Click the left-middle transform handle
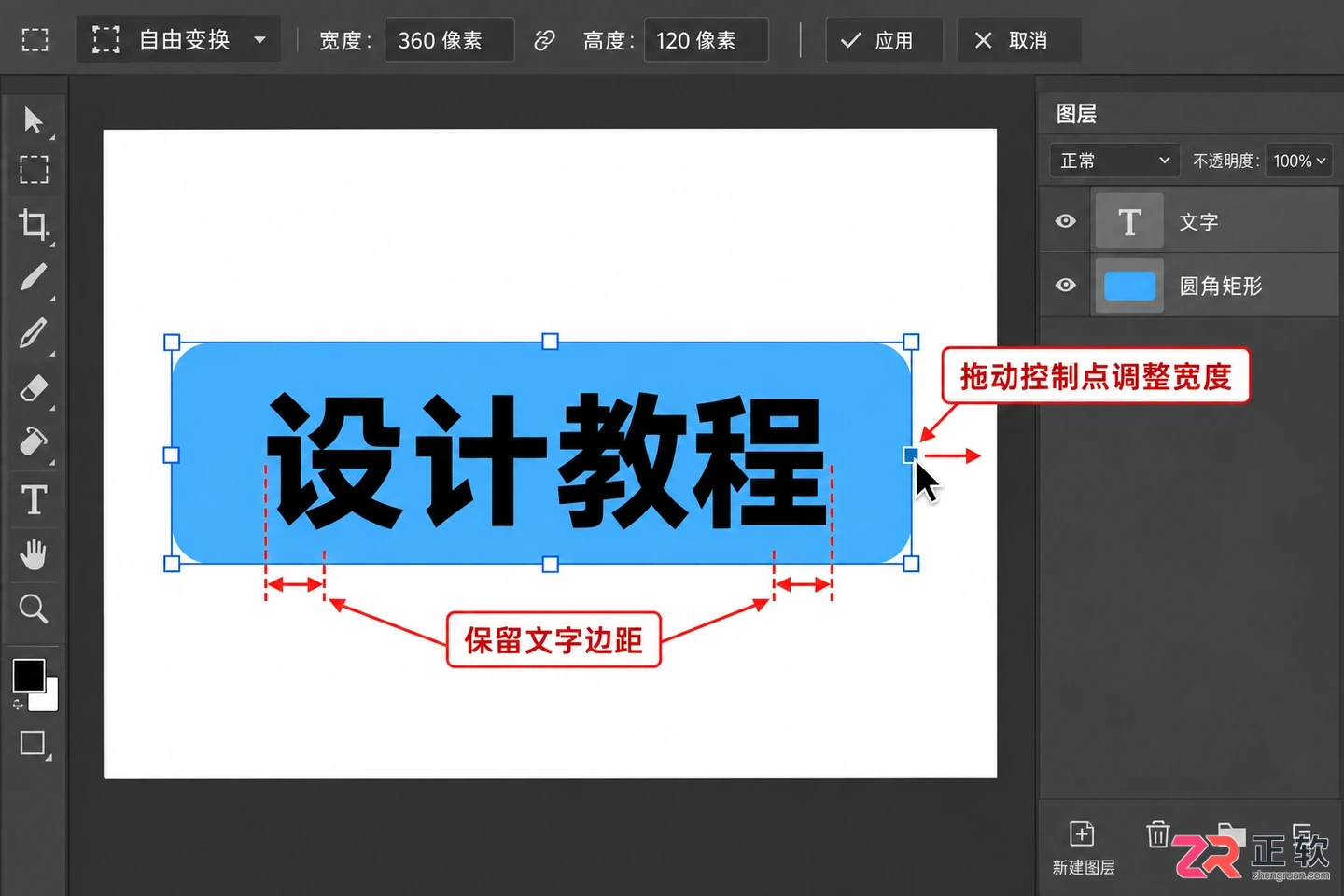Image resolution: width=1344 pixels, height=896 pixels. pyautogui.click(x=171, y=455)
